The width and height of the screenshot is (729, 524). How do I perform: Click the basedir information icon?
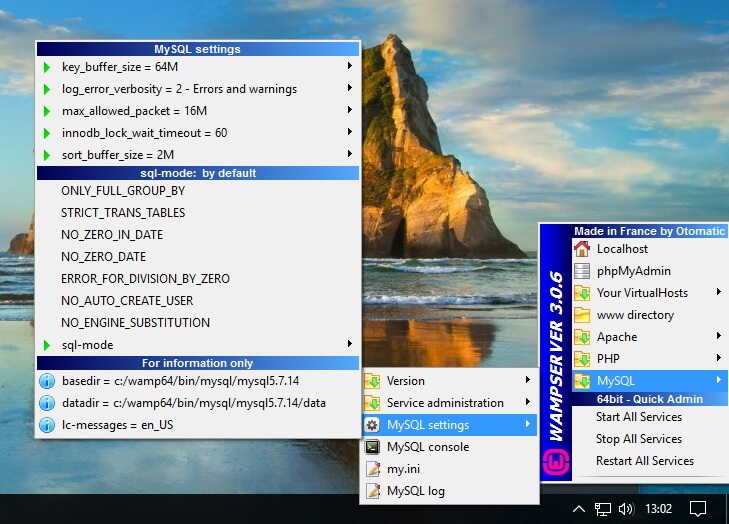coord(46,381)
